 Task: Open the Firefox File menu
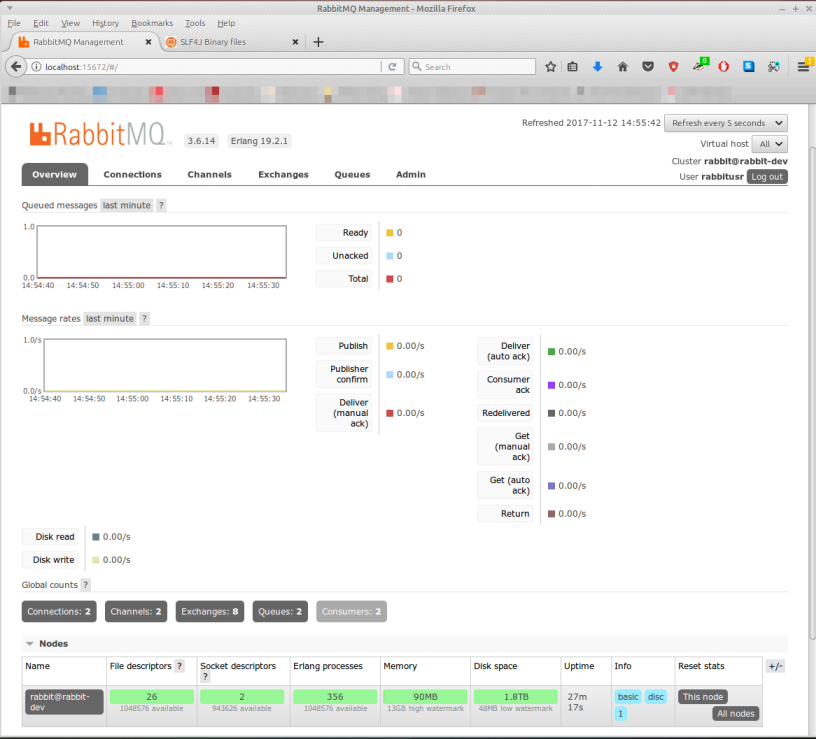[14, 22]
